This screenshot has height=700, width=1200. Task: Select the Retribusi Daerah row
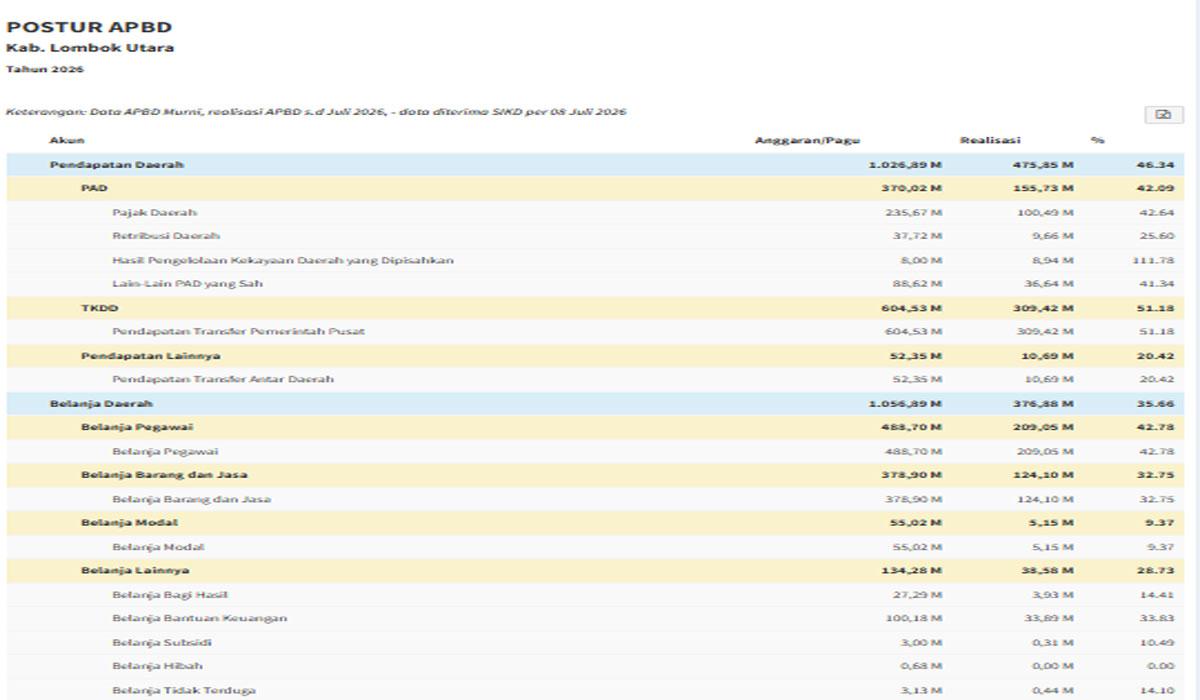[x=595, y=237]
